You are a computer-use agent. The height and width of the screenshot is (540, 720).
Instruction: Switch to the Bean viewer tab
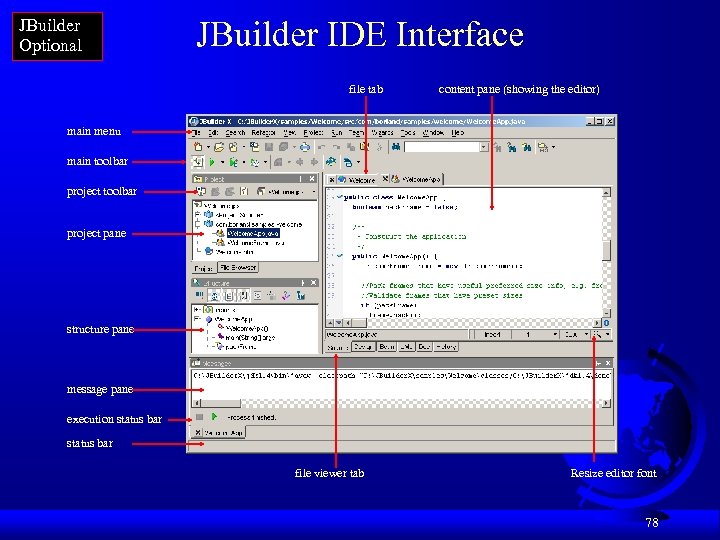click(387, 347)
